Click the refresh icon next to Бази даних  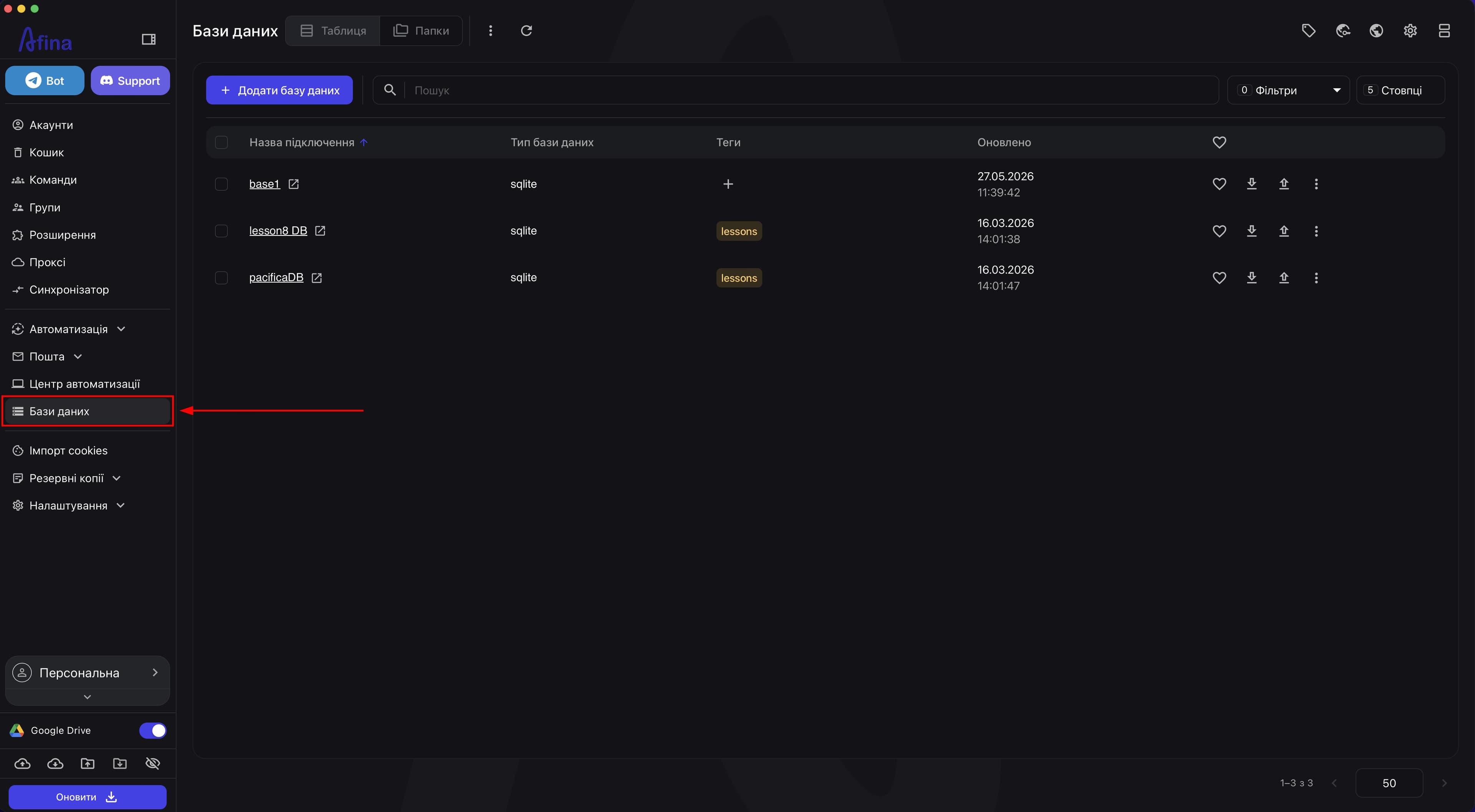pos(526,30)
